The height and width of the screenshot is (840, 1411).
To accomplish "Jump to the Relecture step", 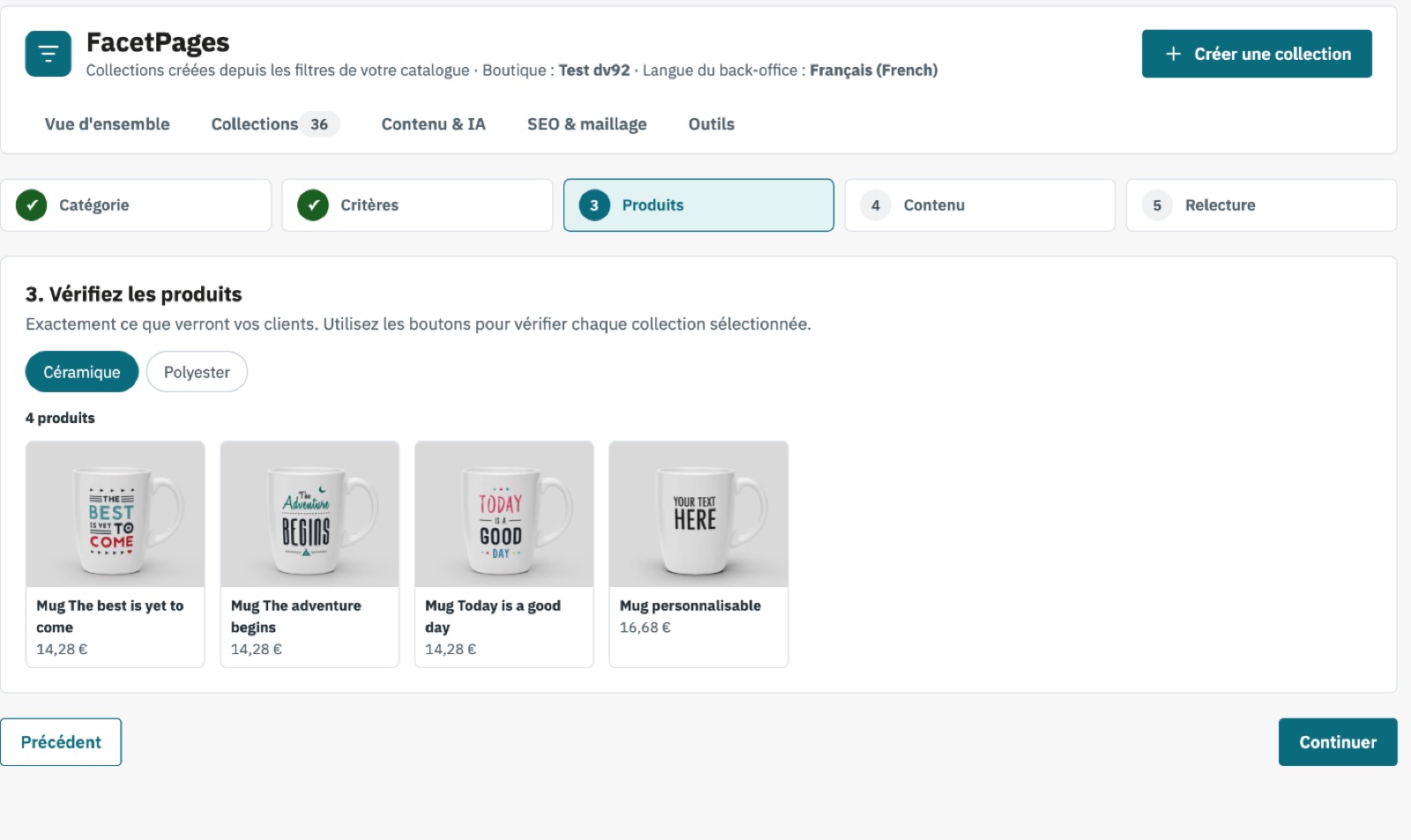I will (x=1261, y=205).
